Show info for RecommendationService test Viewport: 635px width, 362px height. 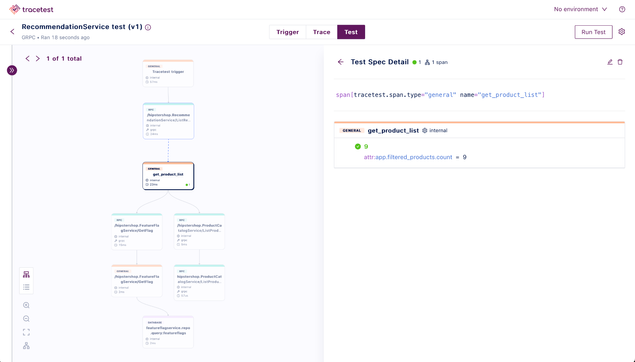[x=148, y=28]
